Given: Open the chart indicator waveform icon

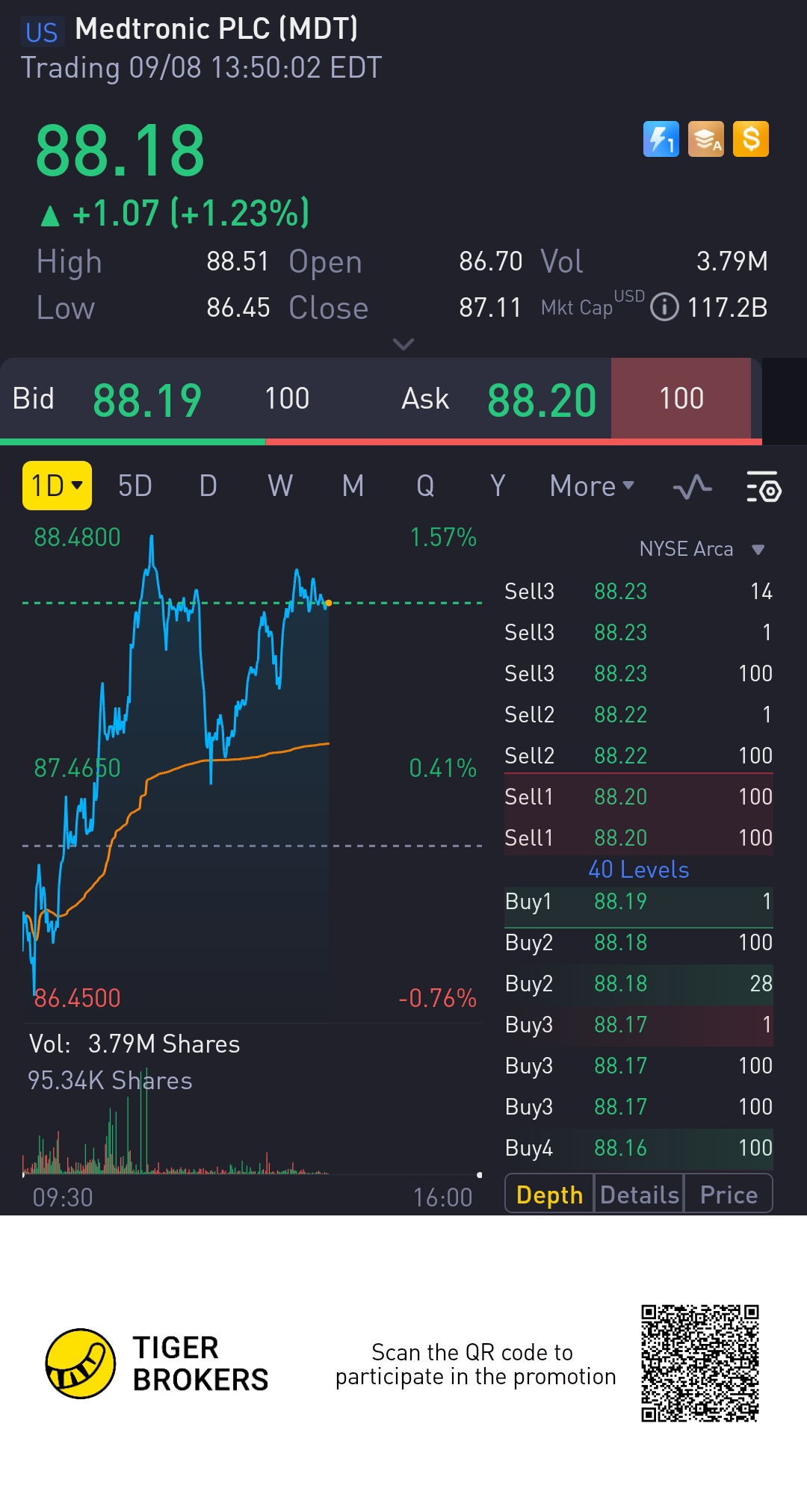Looking at the screenshot, I should (x=692, y=487).
